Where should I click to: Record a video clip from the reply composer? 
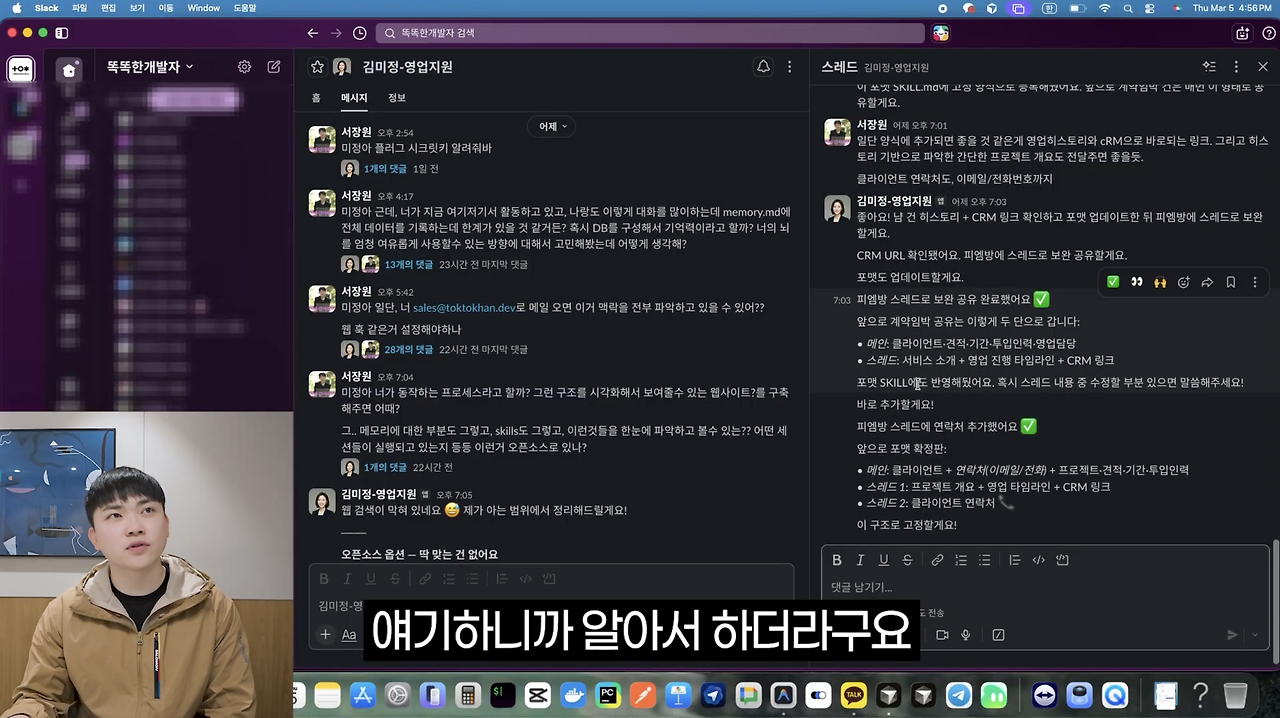point(942,635)
